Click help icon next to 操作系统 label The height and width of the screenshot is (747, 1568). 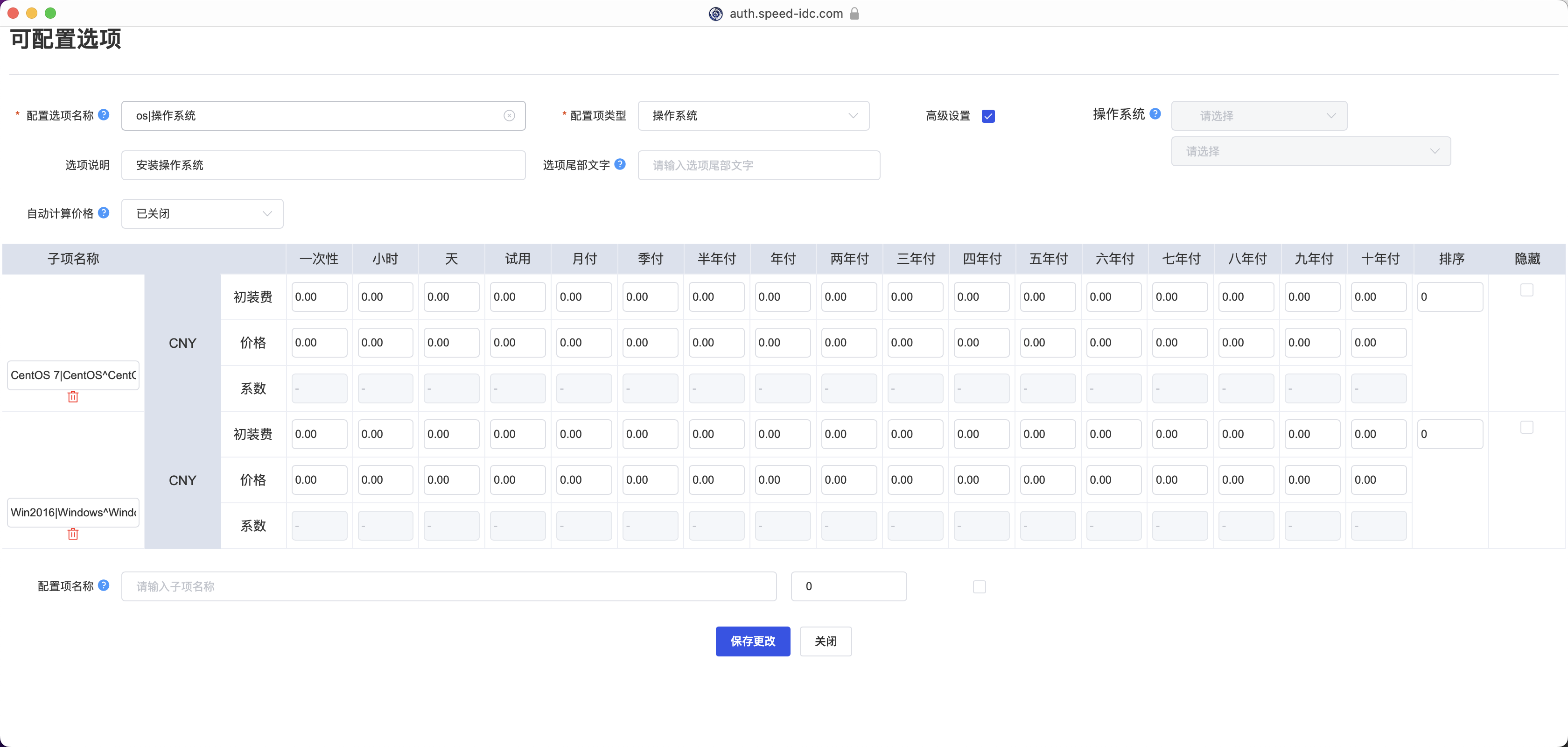point(1155,113)
